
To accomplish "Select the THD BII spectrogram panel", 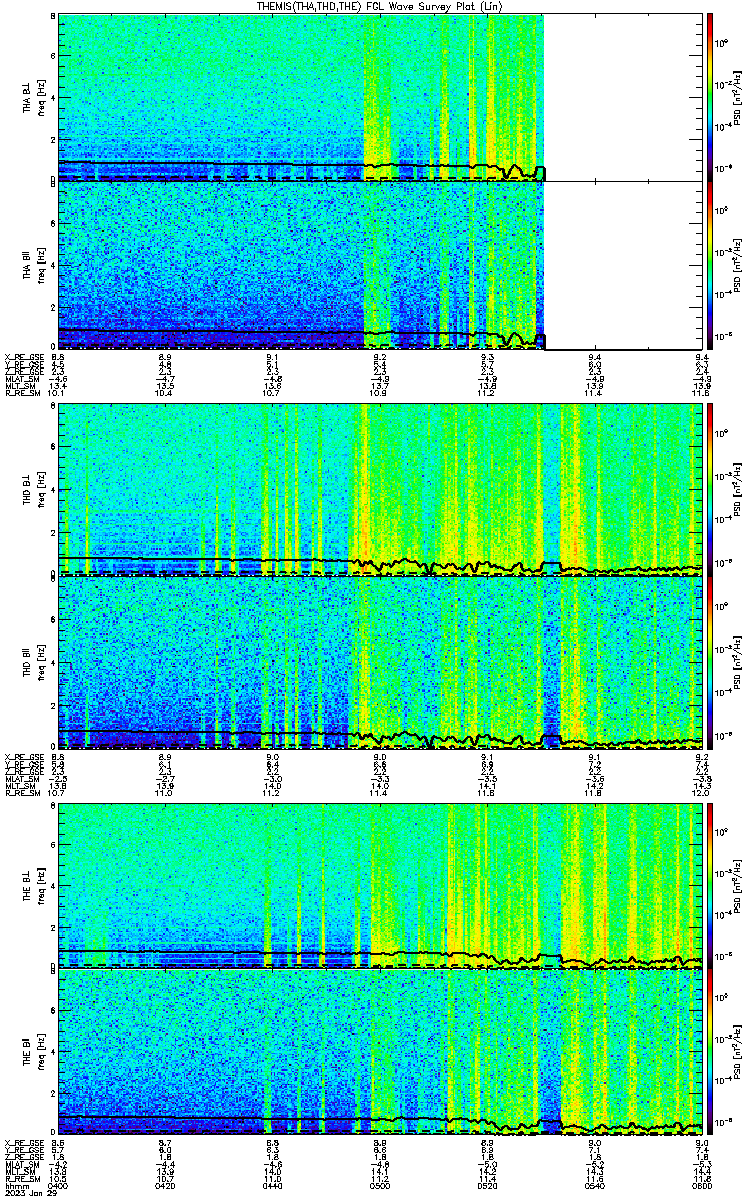I will 381,662.
